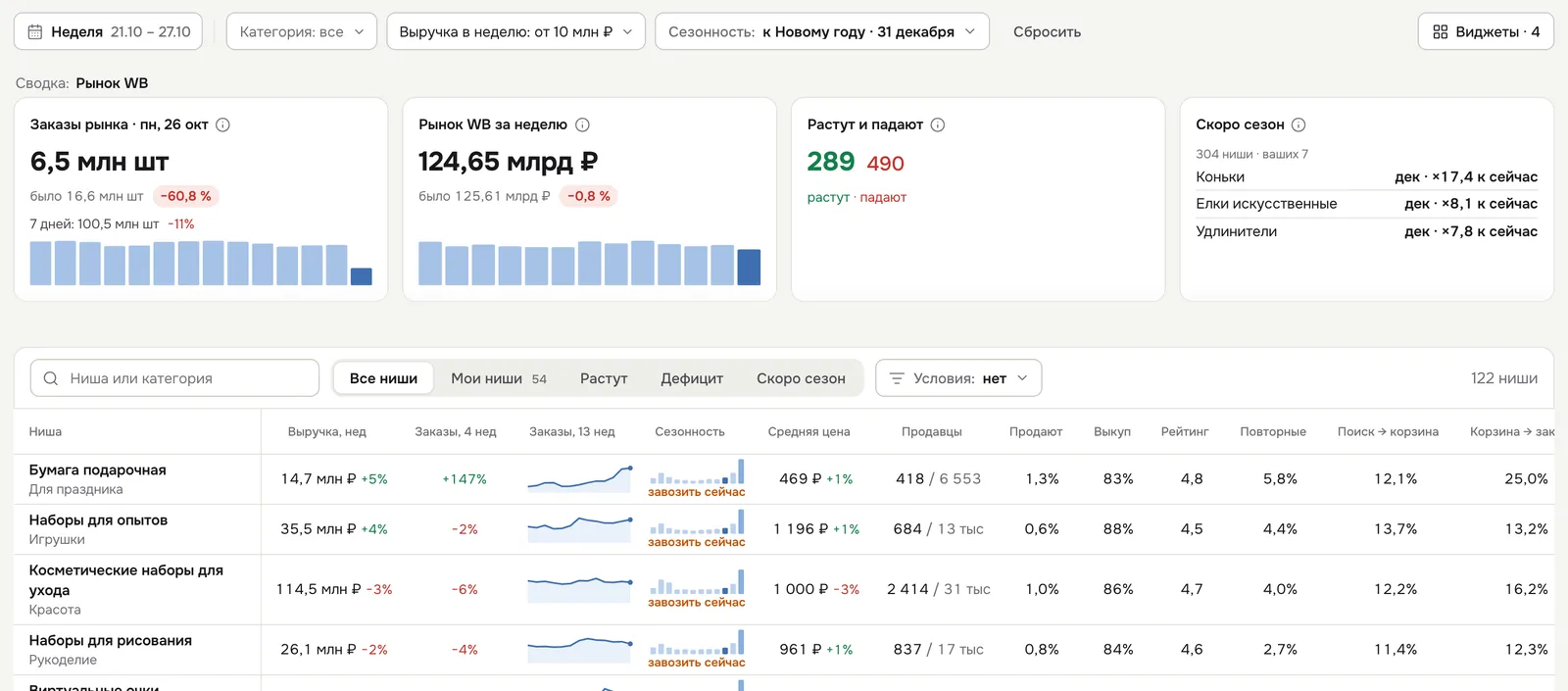Viewport: 1568px width, 691px height.
Task: Expand the Сезонность: к Новому году dropdown
Action: point(822,31)
